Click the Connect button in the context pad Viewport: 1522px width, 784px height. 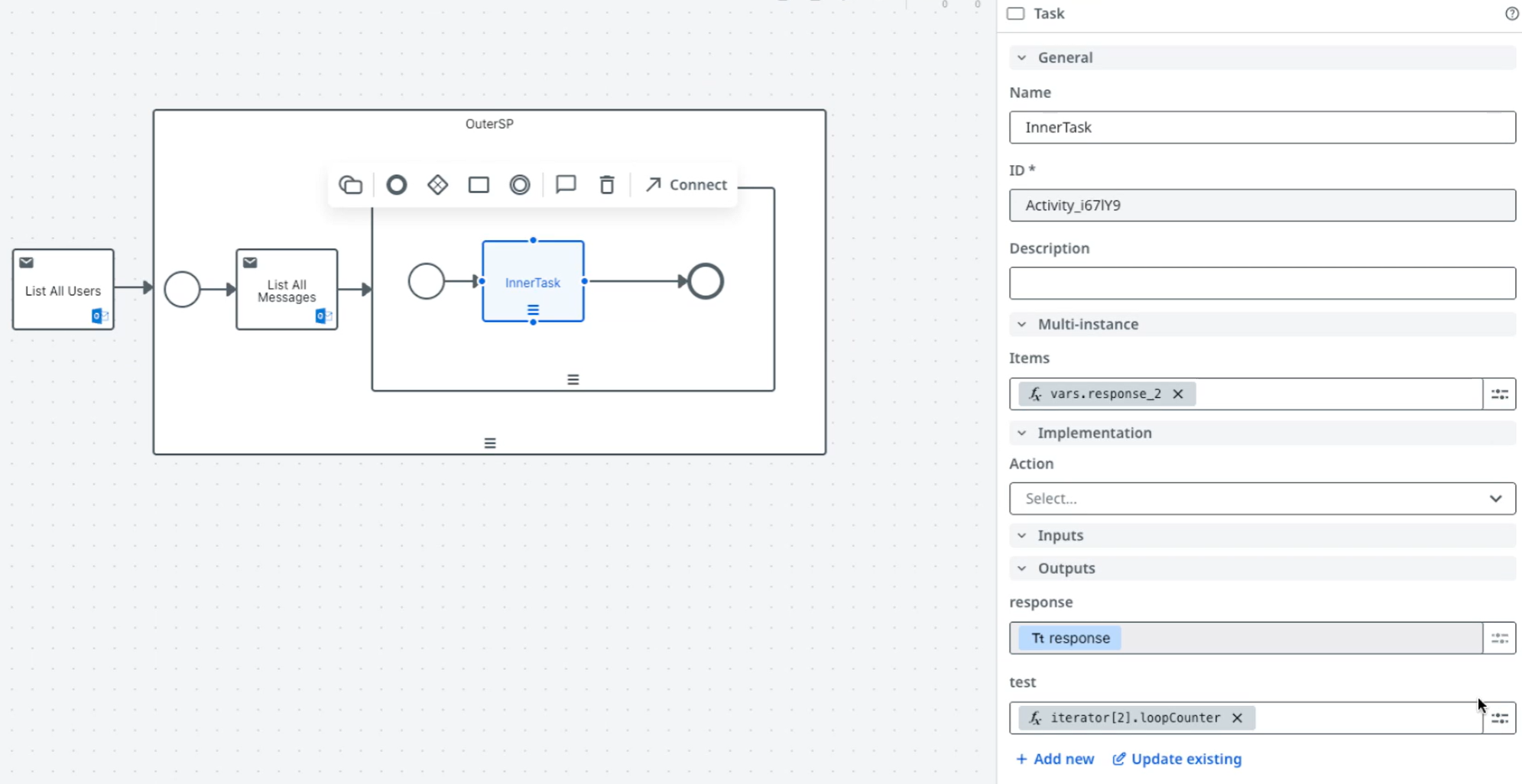pyautogui.click(x=686, y=184)
